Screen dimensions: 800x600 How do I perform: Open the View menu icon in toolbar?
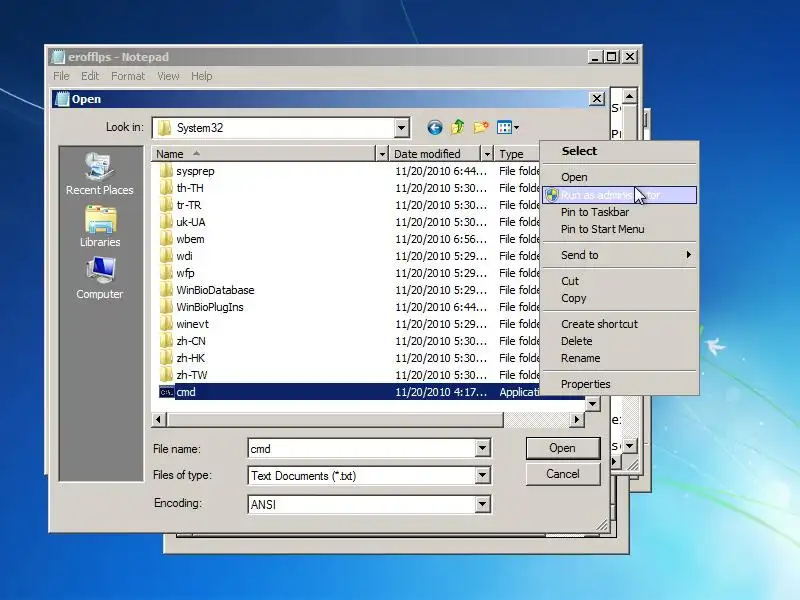(x=508, y=128)
